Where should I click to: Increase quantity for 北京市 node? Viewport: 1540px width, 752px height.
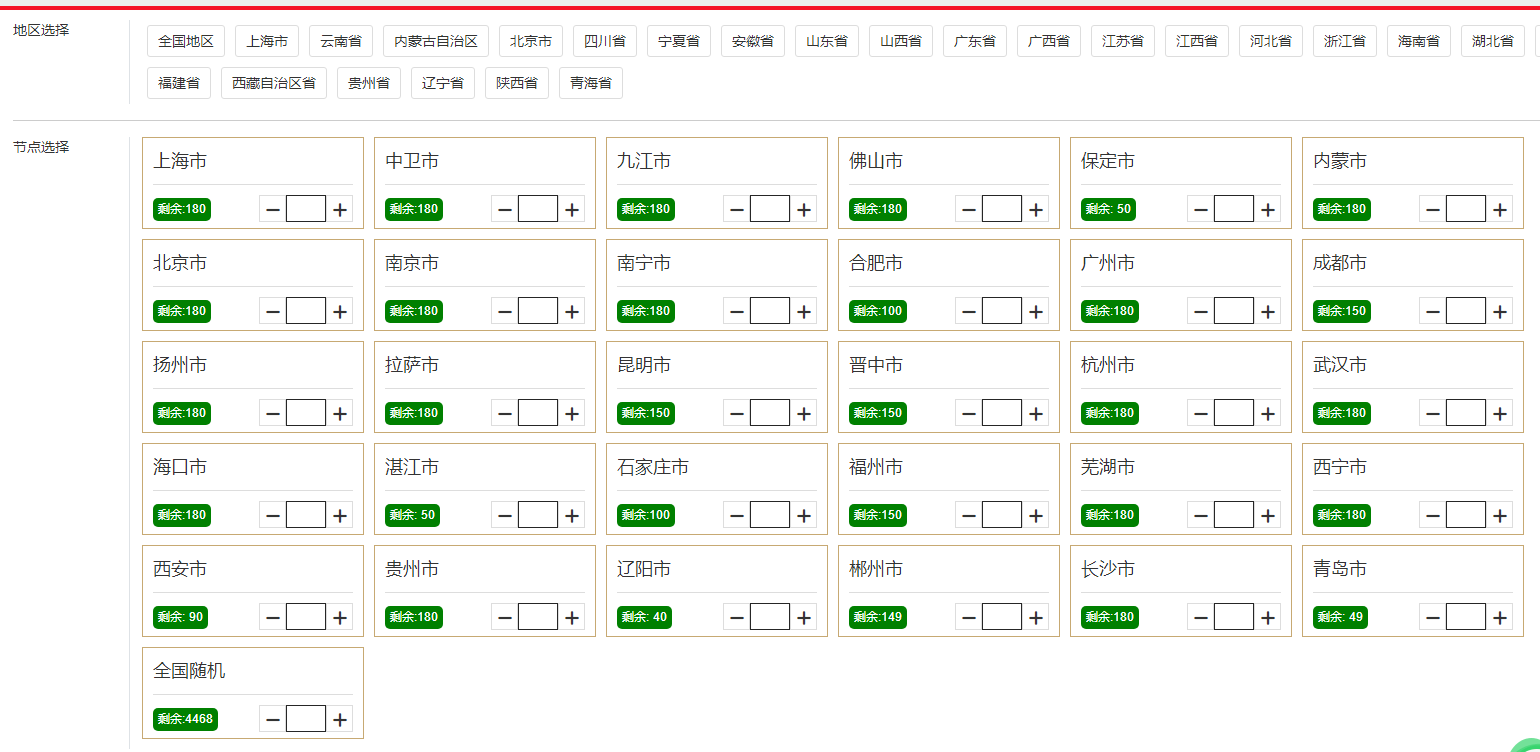coord(340,311)
